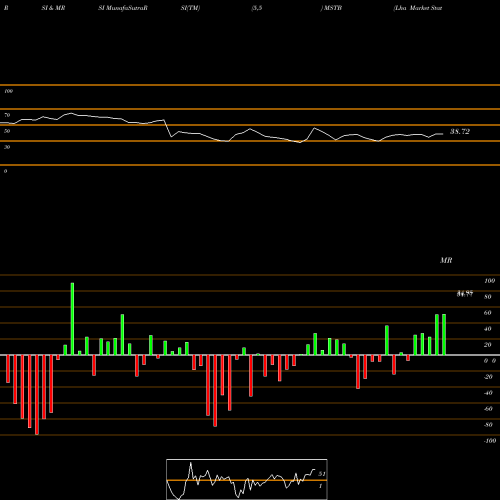Click the '20' label on MR axis
This screenshot has height=500, width=500.
point(488,345)
